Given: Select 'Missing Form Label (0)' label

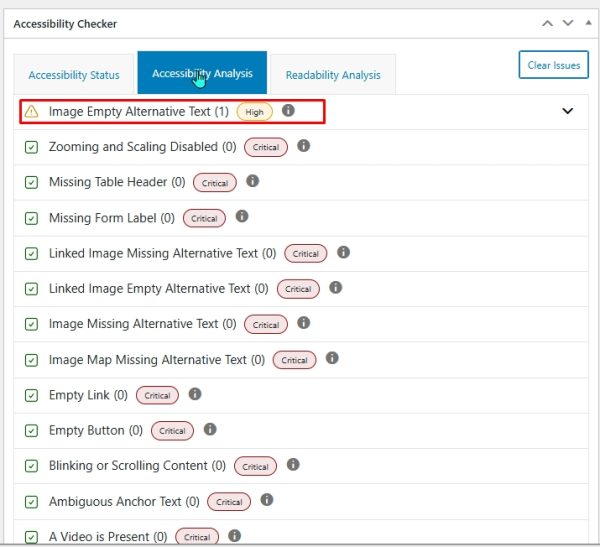Looking at the screenshot, I should tap(112, 218).
